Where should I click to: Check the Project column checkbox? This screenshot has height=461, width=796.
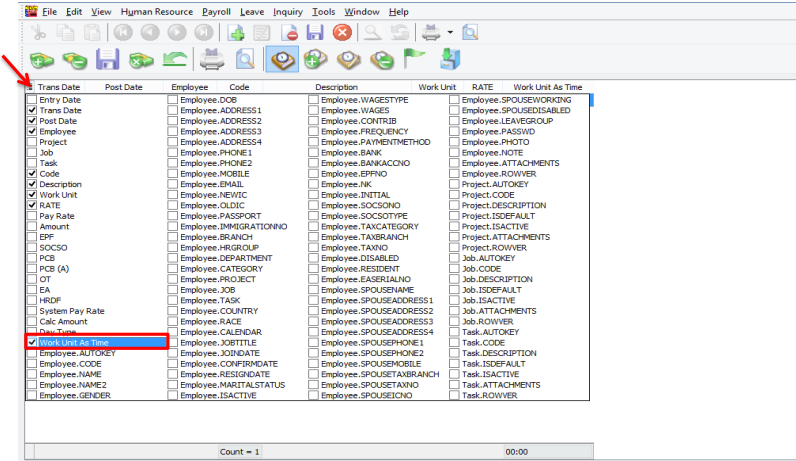click(32, 142)
